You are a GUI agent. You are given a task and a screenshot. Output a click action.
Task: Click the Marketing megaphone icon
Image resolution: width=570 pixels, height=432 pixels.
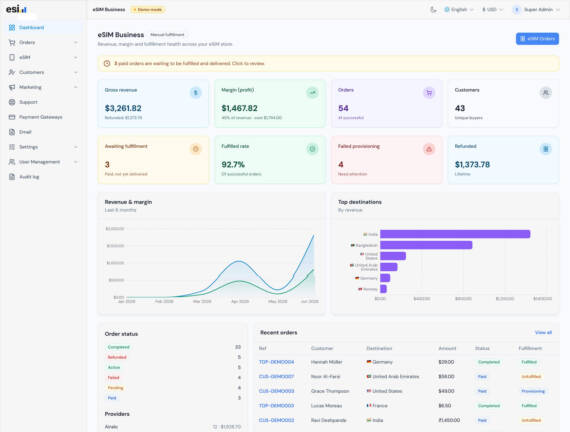(x=12, y=87)
